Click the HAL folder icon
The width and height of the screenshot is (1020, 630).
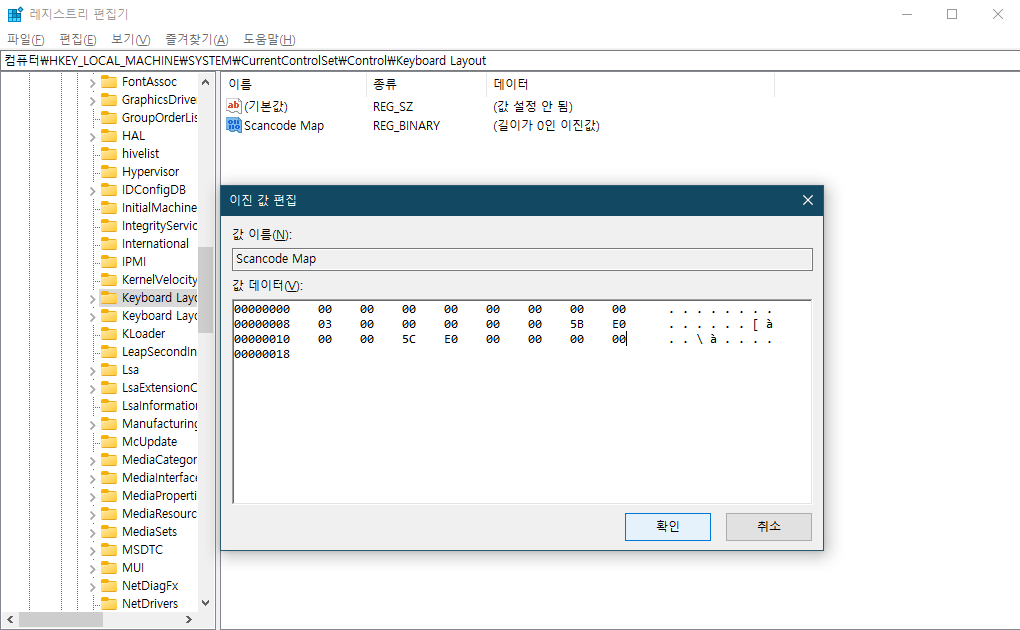[108, 135]
